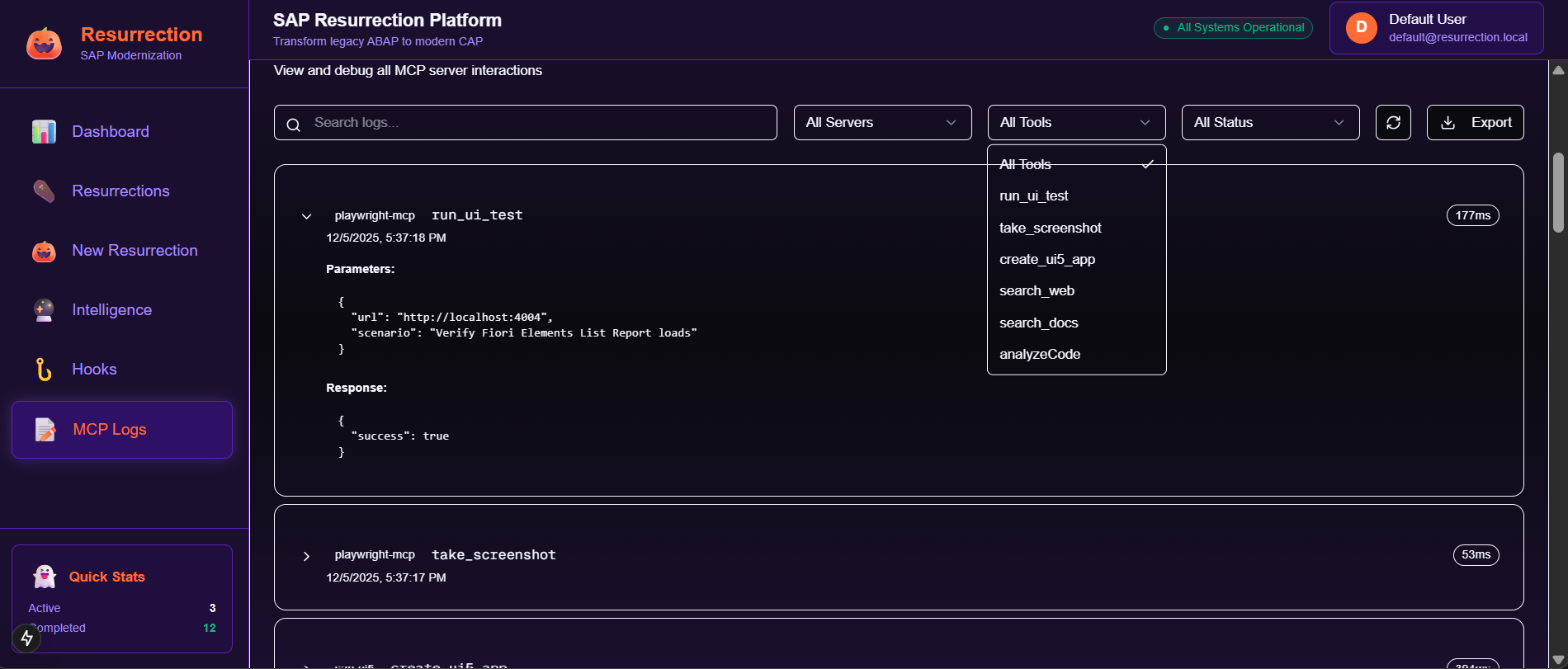Click the 177ms duration badge
The width and height of the screenshot is (1568, 669).
click(1472, 215)
